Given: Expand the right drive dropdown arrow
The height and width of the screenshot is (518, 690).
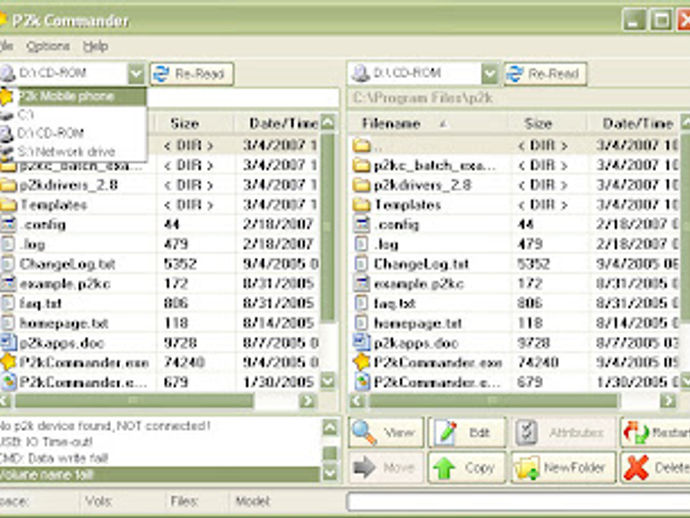Looking at the screenshot, I should 490,73.
